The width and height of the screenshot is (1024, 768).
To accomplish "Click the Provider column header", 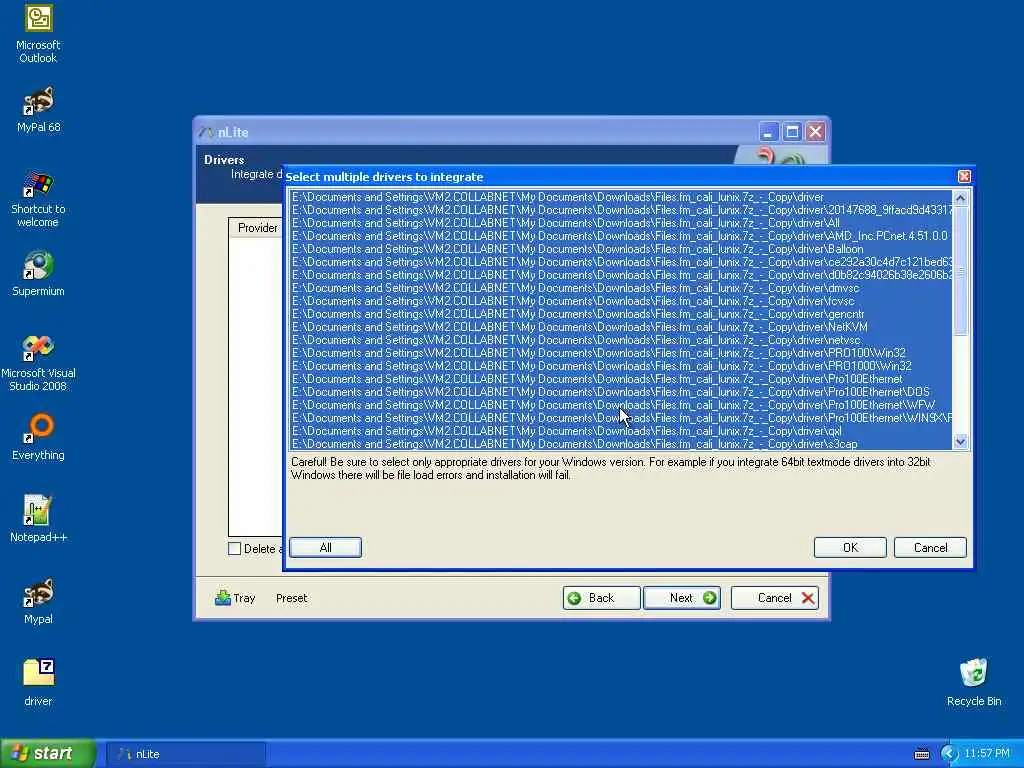I will coord(257,227).
